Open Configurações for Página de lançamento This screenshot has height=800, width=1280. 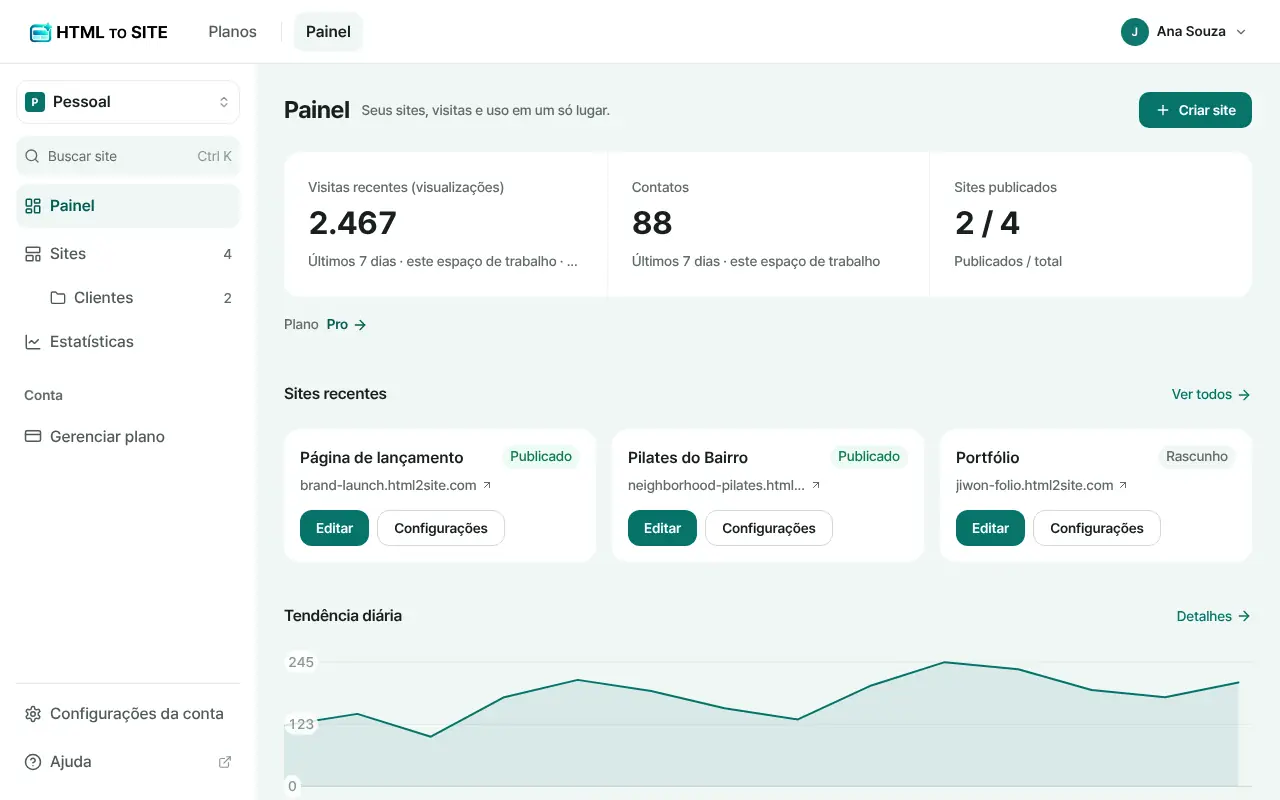[441, 528]
